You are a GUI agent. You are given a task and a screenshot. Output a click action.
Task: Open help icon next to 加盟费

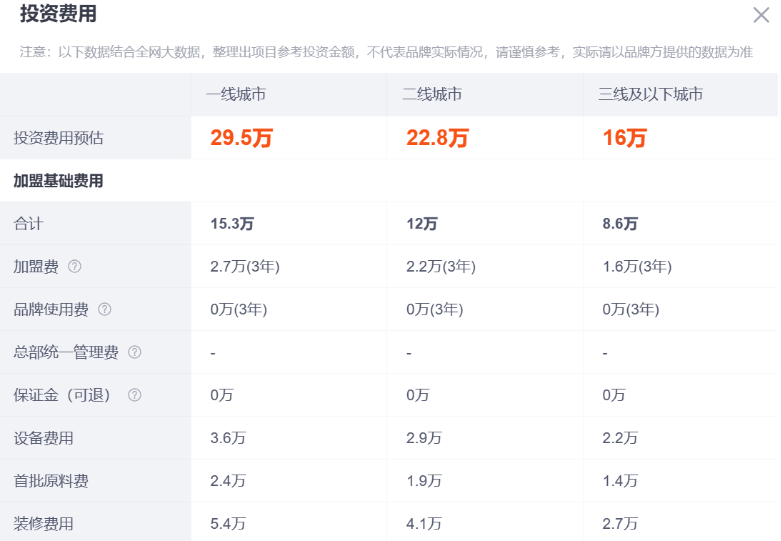click(75, 267)
